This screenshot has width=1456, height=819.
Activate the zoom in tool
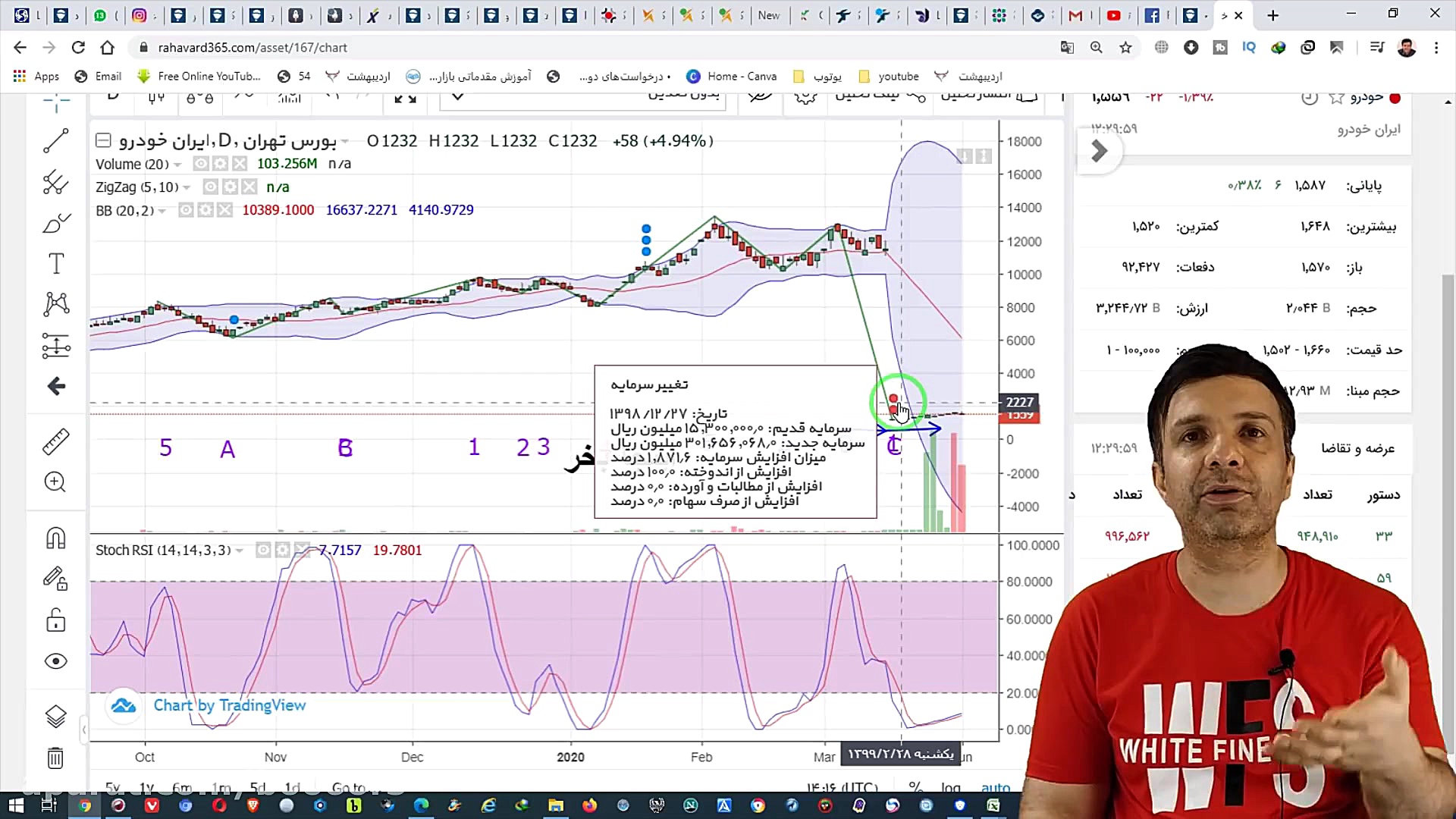(x=55, y=482)
